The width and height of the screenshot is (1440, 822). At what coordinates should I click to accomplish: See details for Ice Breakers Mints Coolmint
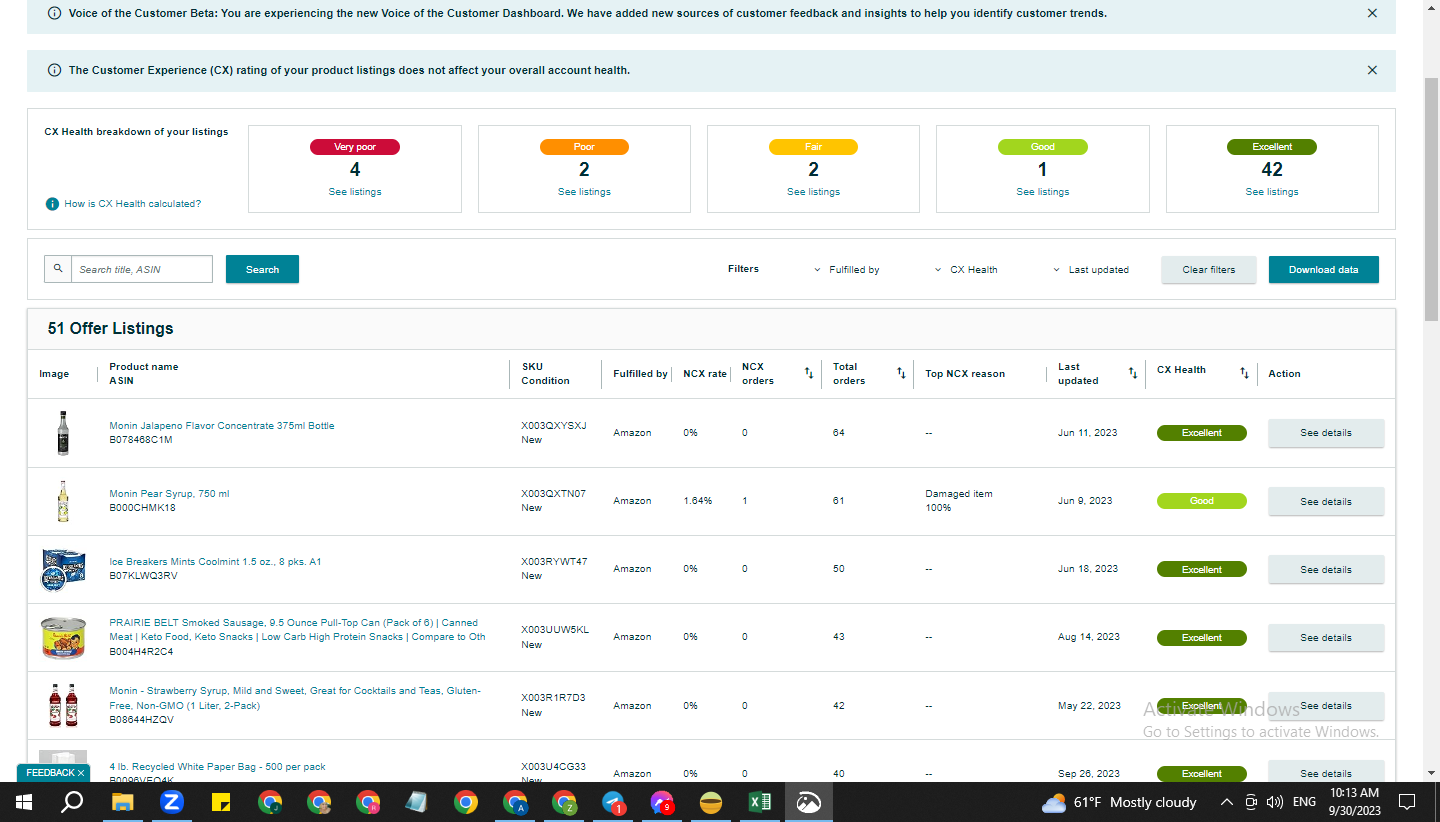coord(1326,569)
